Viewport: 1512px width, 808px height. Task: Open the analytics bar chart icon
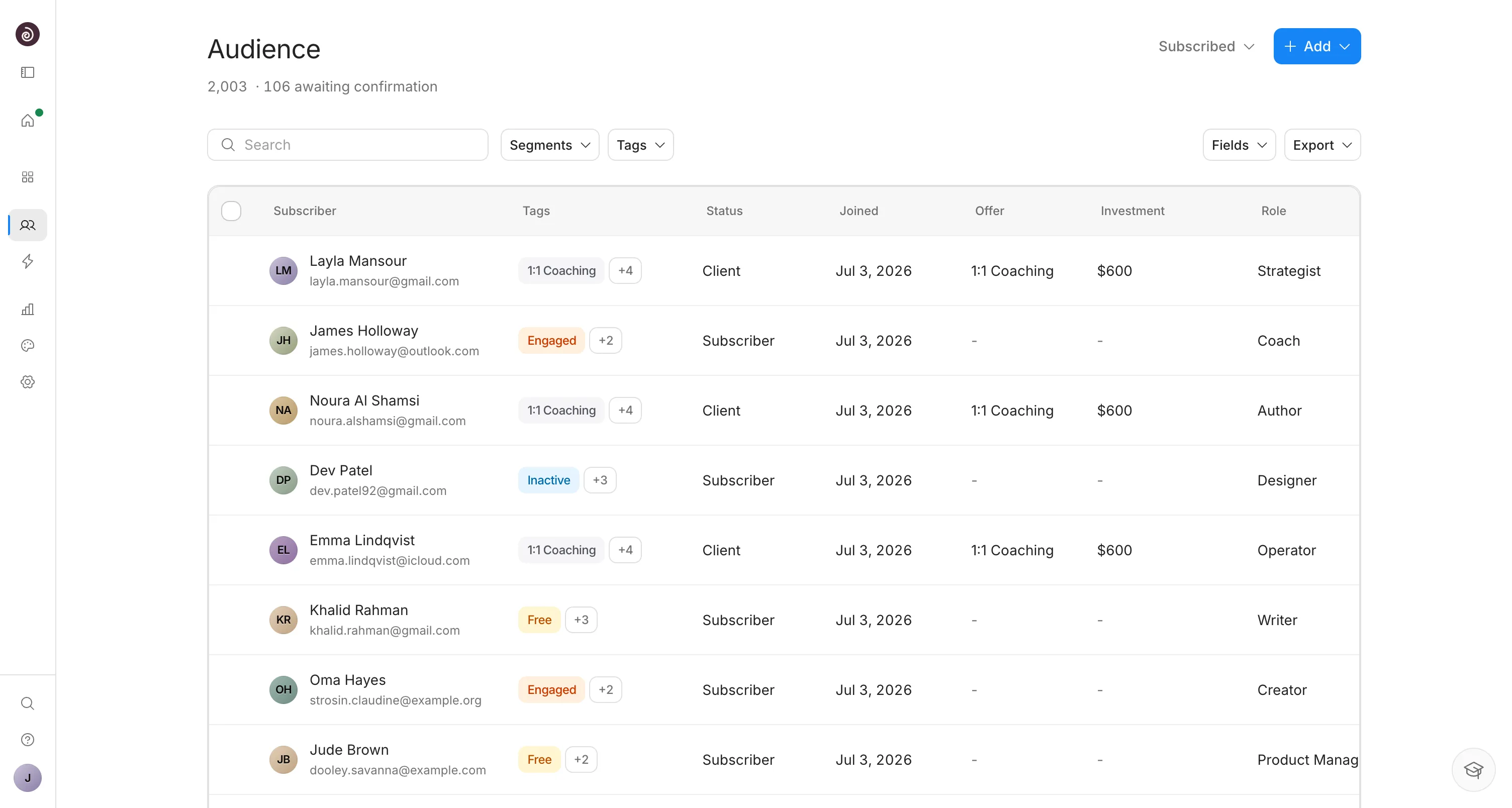pyautogui.click(x=28, y=309)
